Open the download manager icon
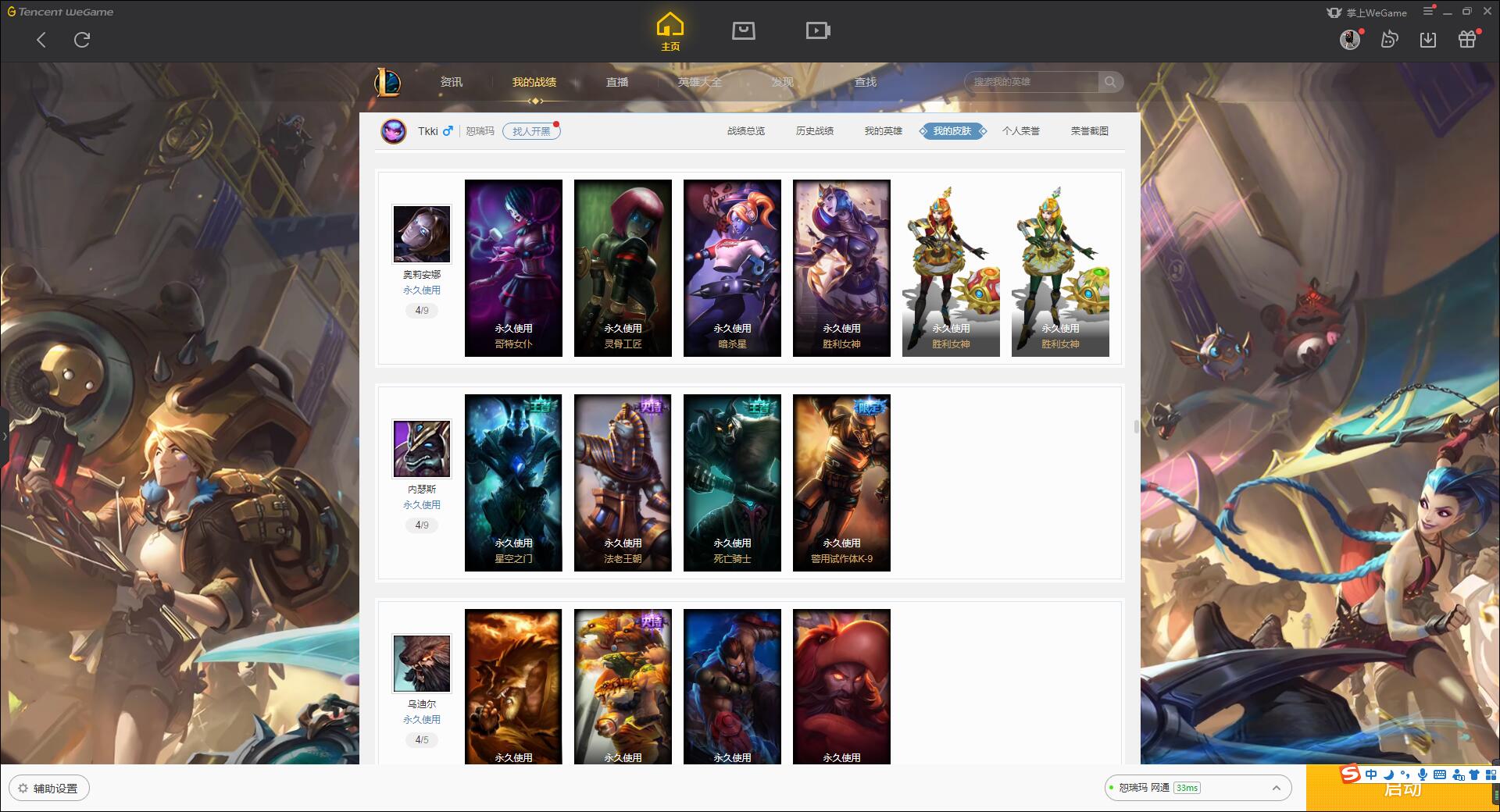The image size is (1500, 812). pos(1428,39)
